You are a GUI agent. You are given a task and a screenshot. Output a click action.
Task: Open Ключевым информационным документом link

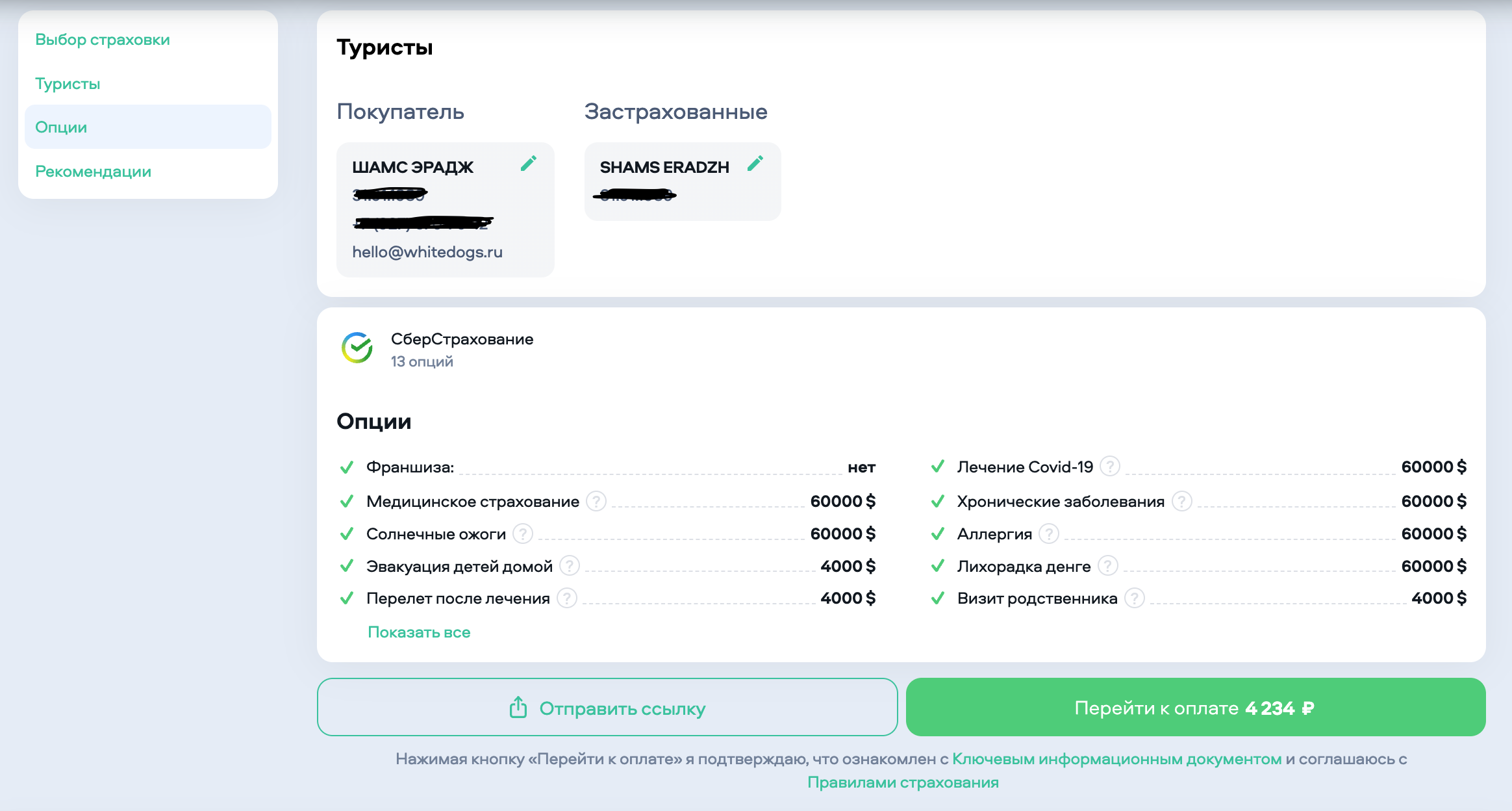pos(1116,759)
